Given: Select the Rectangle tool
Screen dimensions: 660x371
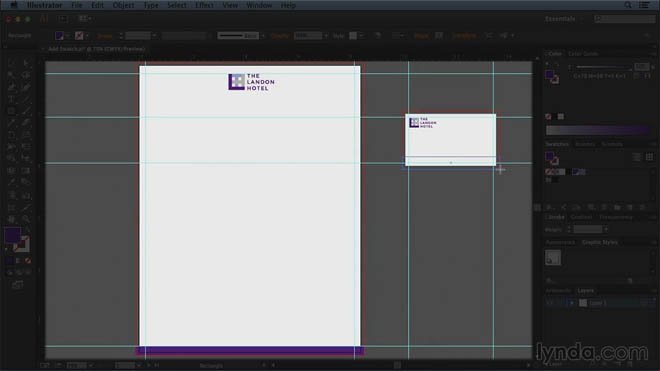Looking at the screenshot, I should click(11, 112).
